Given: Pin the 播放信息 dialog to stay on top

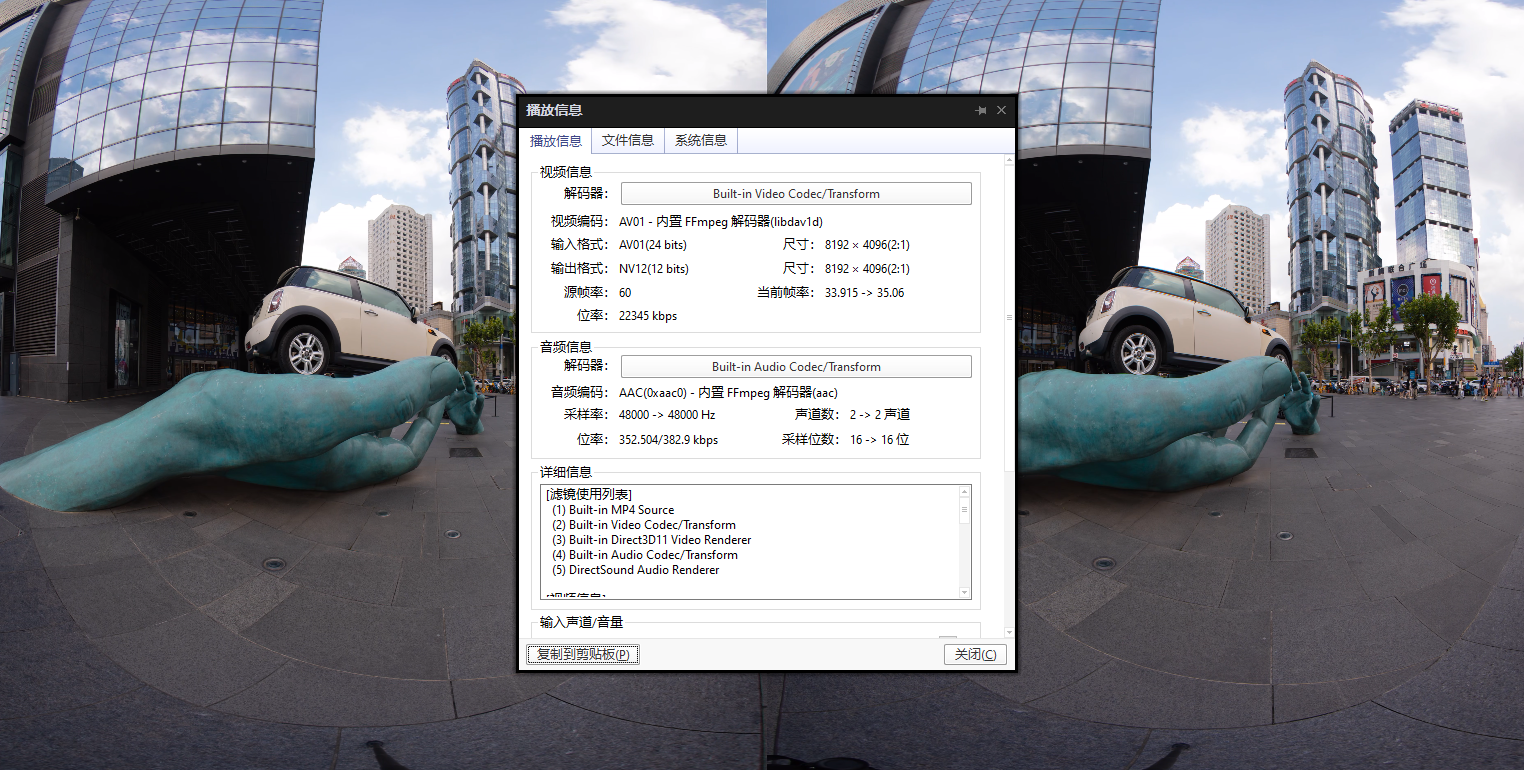Looking at the screenshot, I should pyautogui.click(x=980, y=110).
